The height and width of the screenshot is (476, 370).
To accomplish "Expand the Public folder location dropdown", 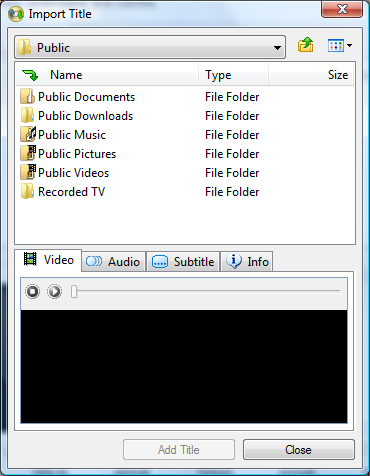I will (277, 48).
